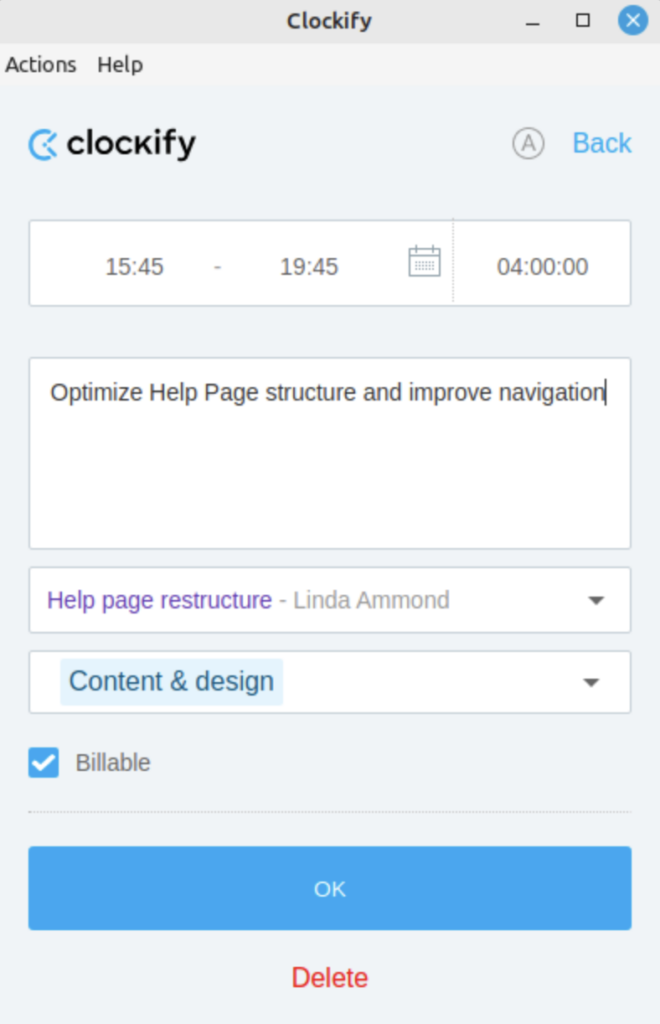The width and height of the screenshot is (660, 1024).
Task: Select the Content & design tag
Action: [x=172, y=682]
